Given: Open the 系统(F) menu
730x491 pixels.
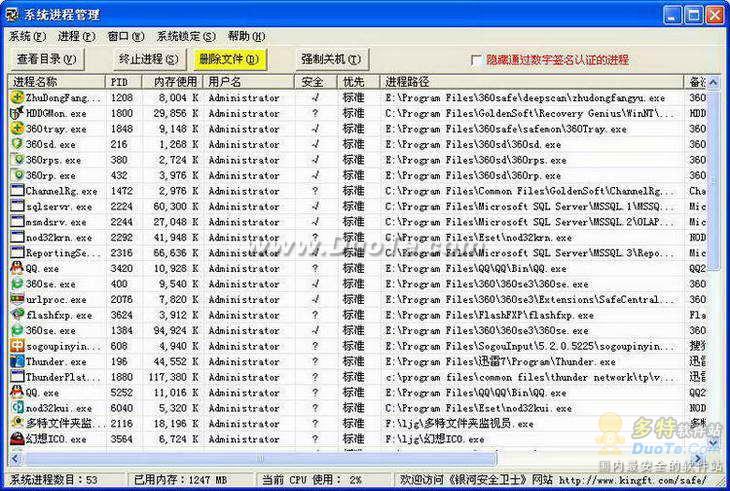Looking at the screenshot, I should pyautogui.click(x=27, y=36).
